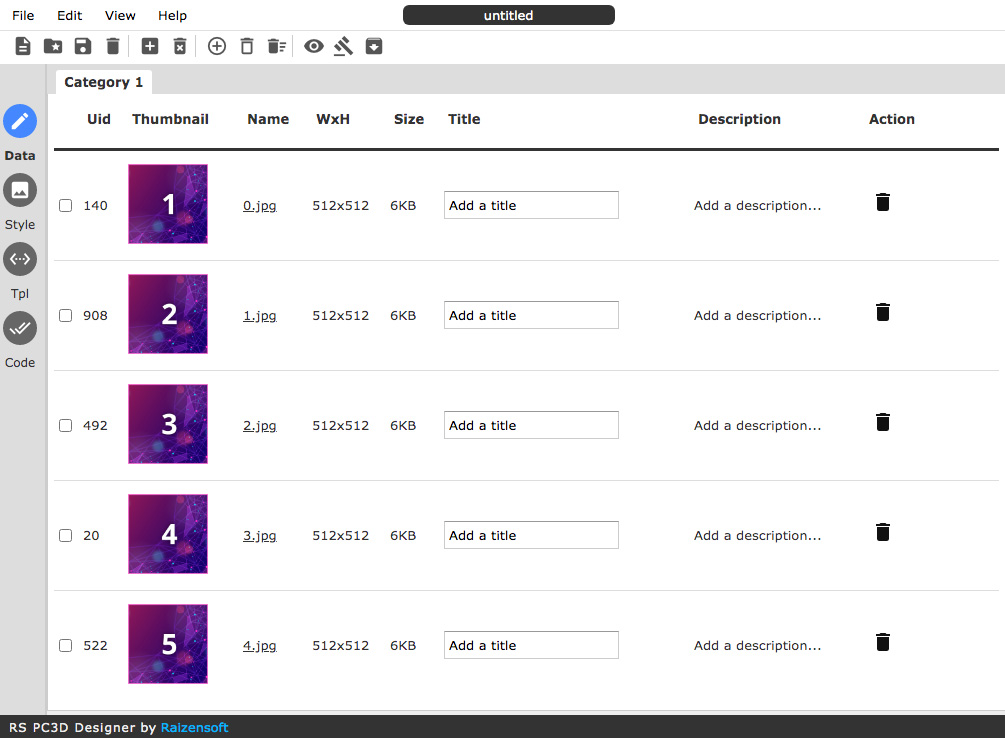This screenshot has height=738, width=1005.
Task: Click the gavel build icon
Action: point(344,46)
